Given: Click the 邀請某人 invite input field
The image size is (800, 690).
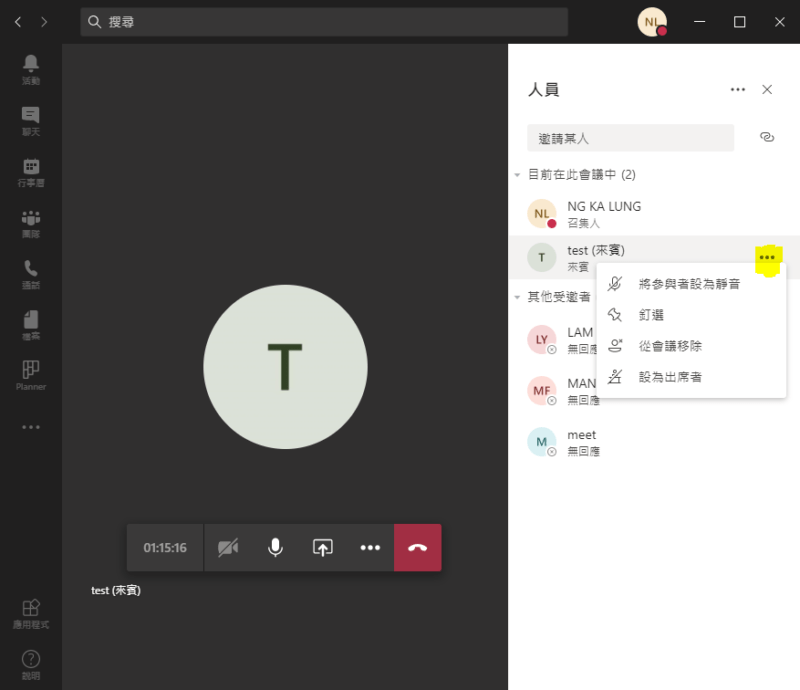Looking at the screenshot, I should (x=630, y=138).
